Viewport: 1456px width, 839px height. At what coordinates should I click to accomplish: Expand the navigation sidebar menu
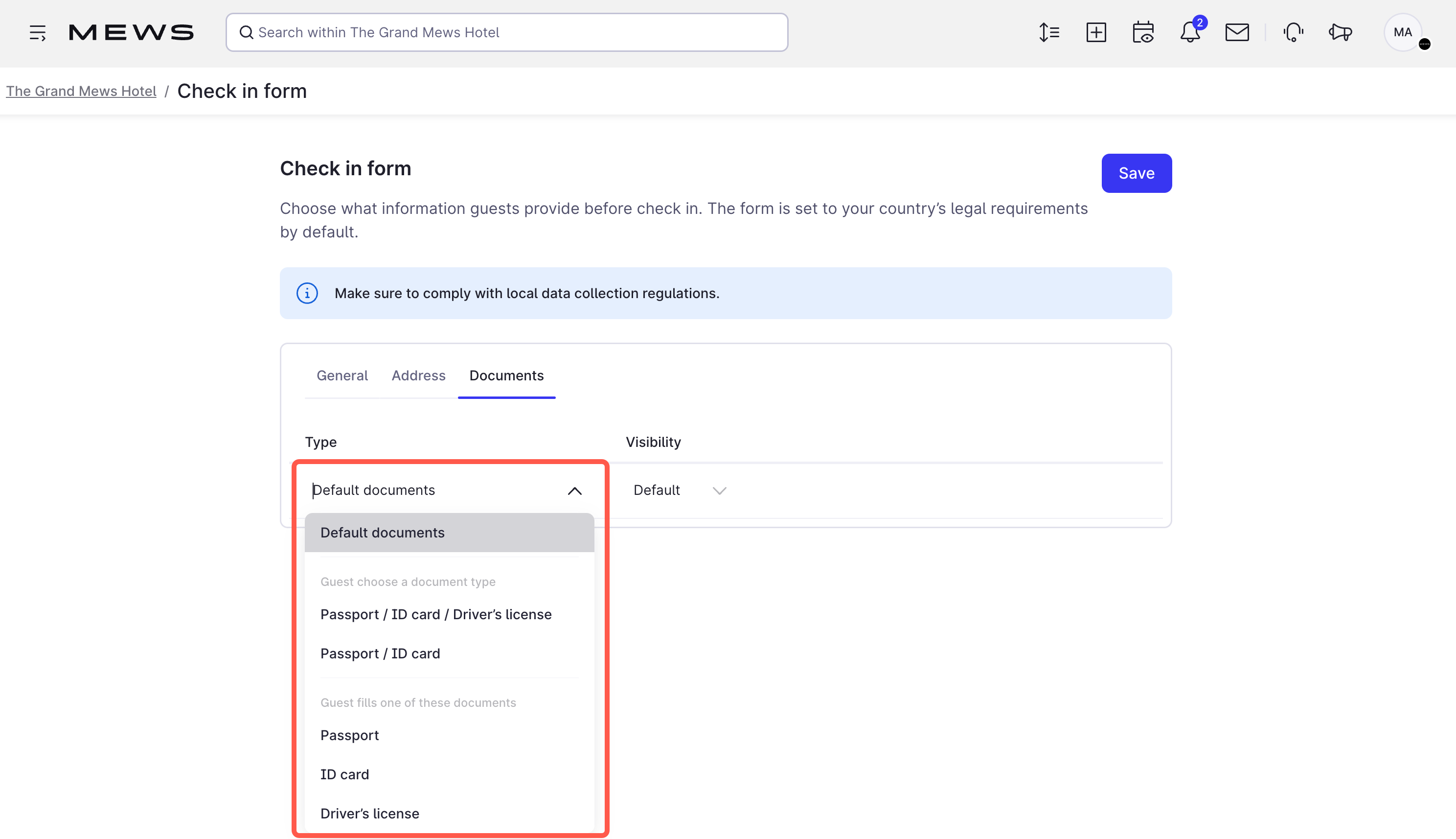pyautogui.click(x=38, y=33)
